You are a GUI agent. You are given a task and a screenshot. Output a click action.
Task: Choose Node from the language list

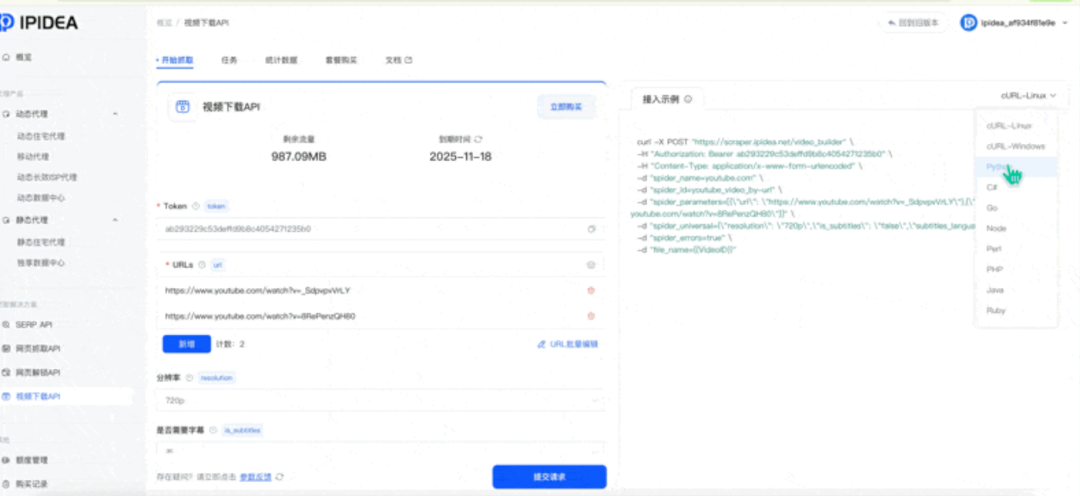tap(1015, 228)
